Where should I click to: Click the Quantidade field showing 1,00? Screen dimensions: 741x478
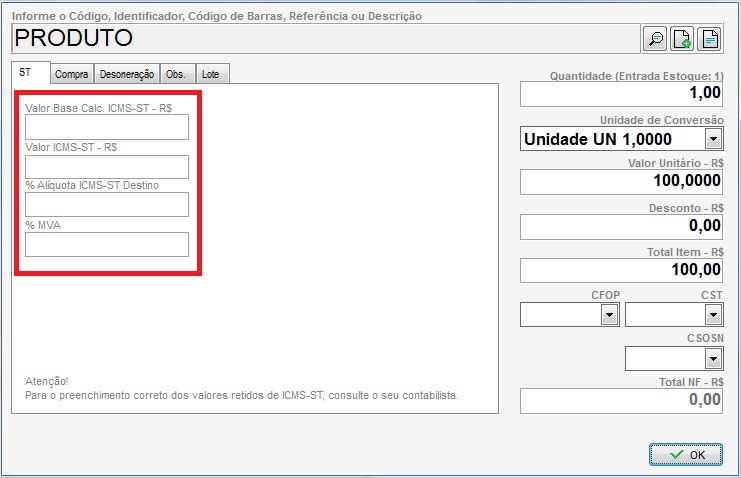(x=621, y=94)
